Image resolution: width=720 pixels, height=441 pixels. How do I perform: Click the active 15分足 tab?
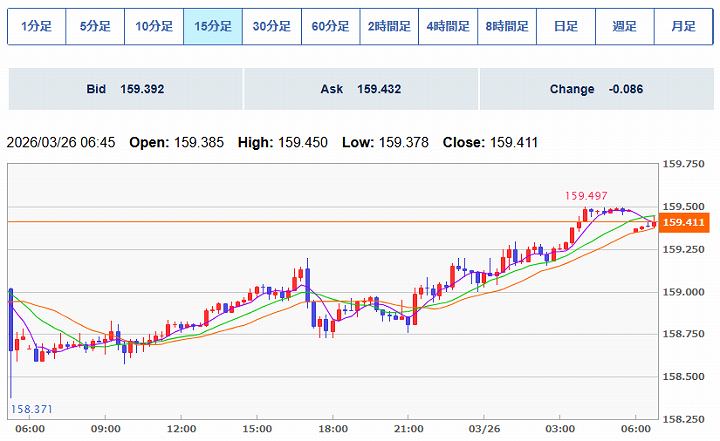(x=213, y=27)
